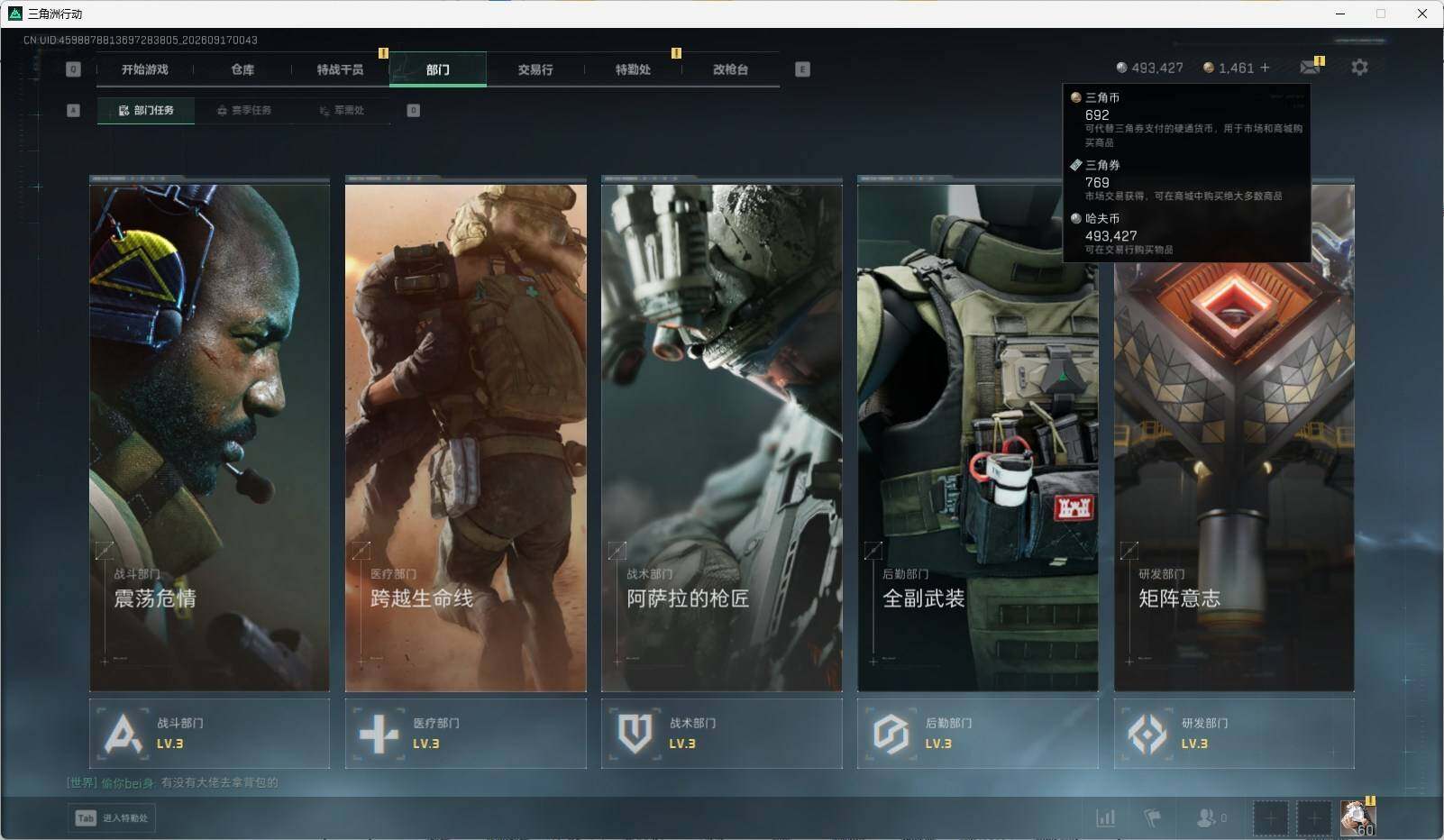Open the 特战干员 tab
Screen dimensions: 1444x840
pos(340,69)
